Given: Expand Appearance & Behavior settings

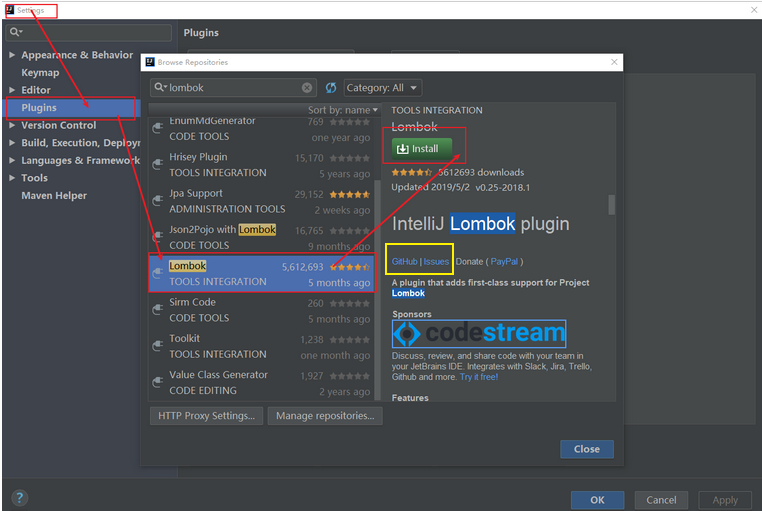Looking at the screenshot, I should pos(12,55).
